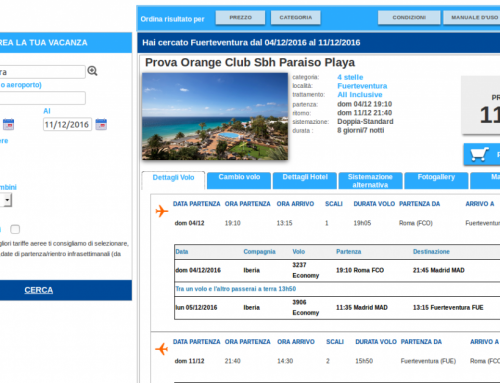500x383 pixels.
Task: Open the hotel beach photo thumbnail
Action: click(x=215, y=116)
